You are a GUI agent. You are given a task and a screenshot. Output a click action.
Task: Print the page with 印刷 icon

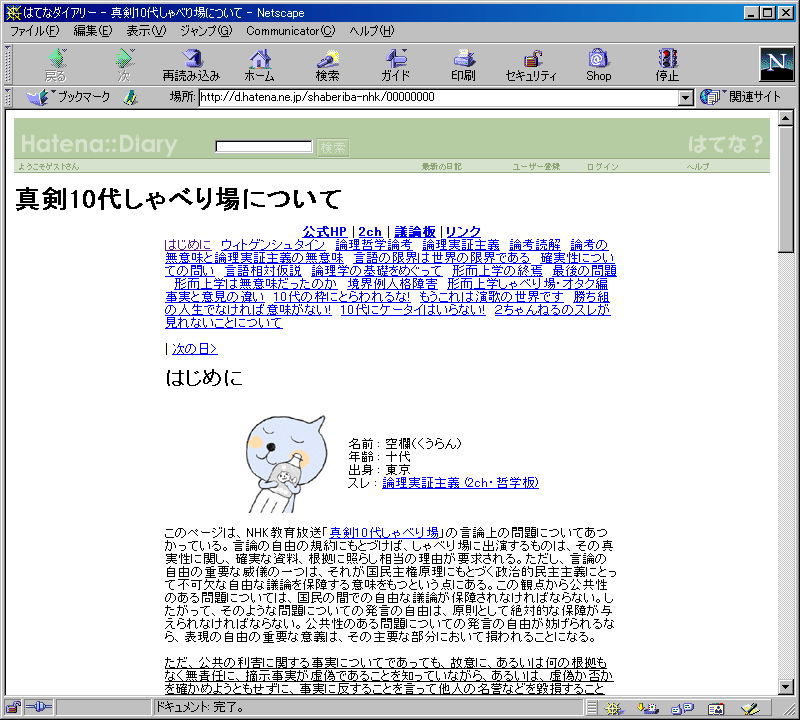(463, 65)
